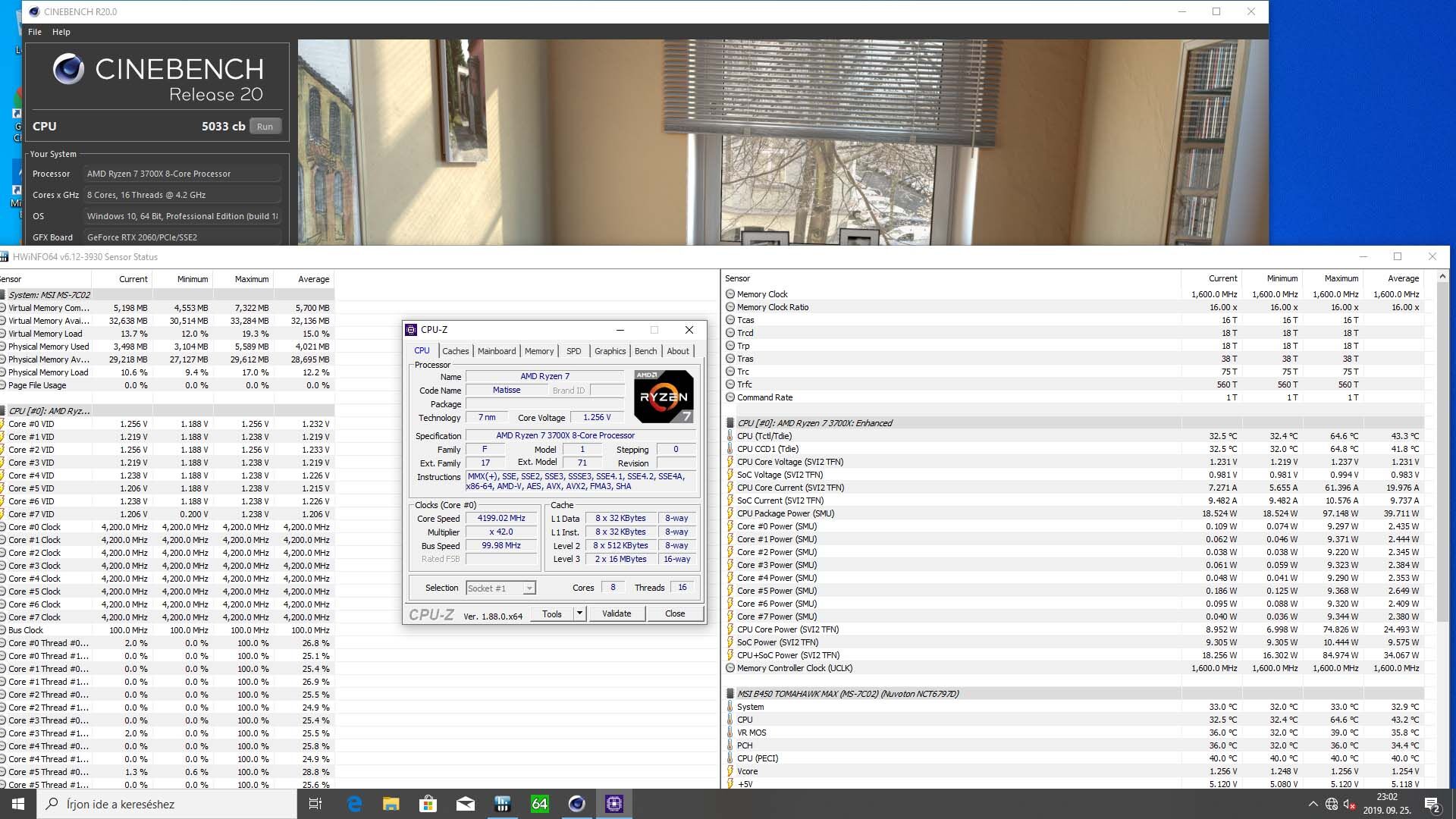The image size is (1456, 819).
Task: Select the CPU Core Voltage (SVI2 TFN) row
Action: pos(1074,462)
